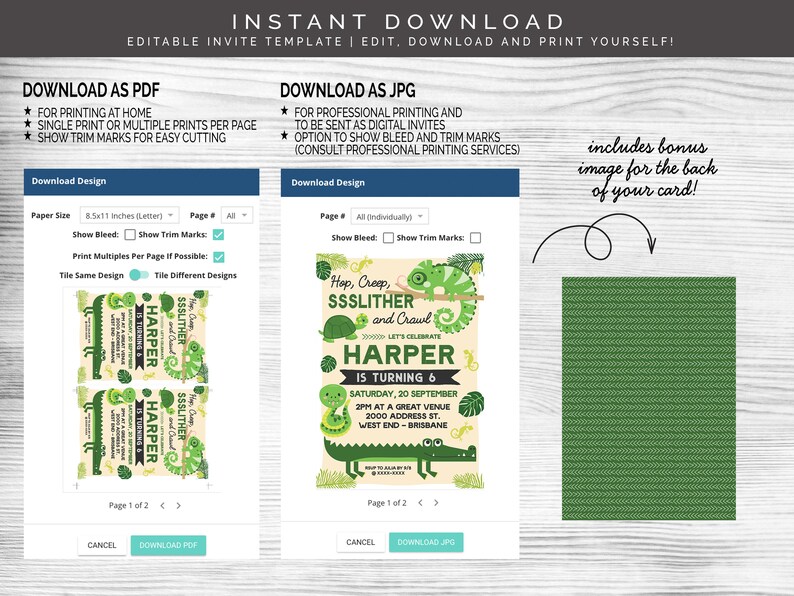Click 'Tile Same Design' label
This screenshot has width=794, height=596.
(x=91, y=275)
